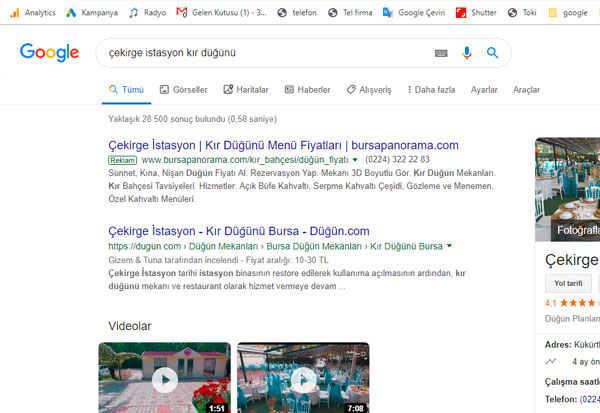This screenshot has width=600, height=413.
Task: Switch to the Görseller tab
Action: 183,90
